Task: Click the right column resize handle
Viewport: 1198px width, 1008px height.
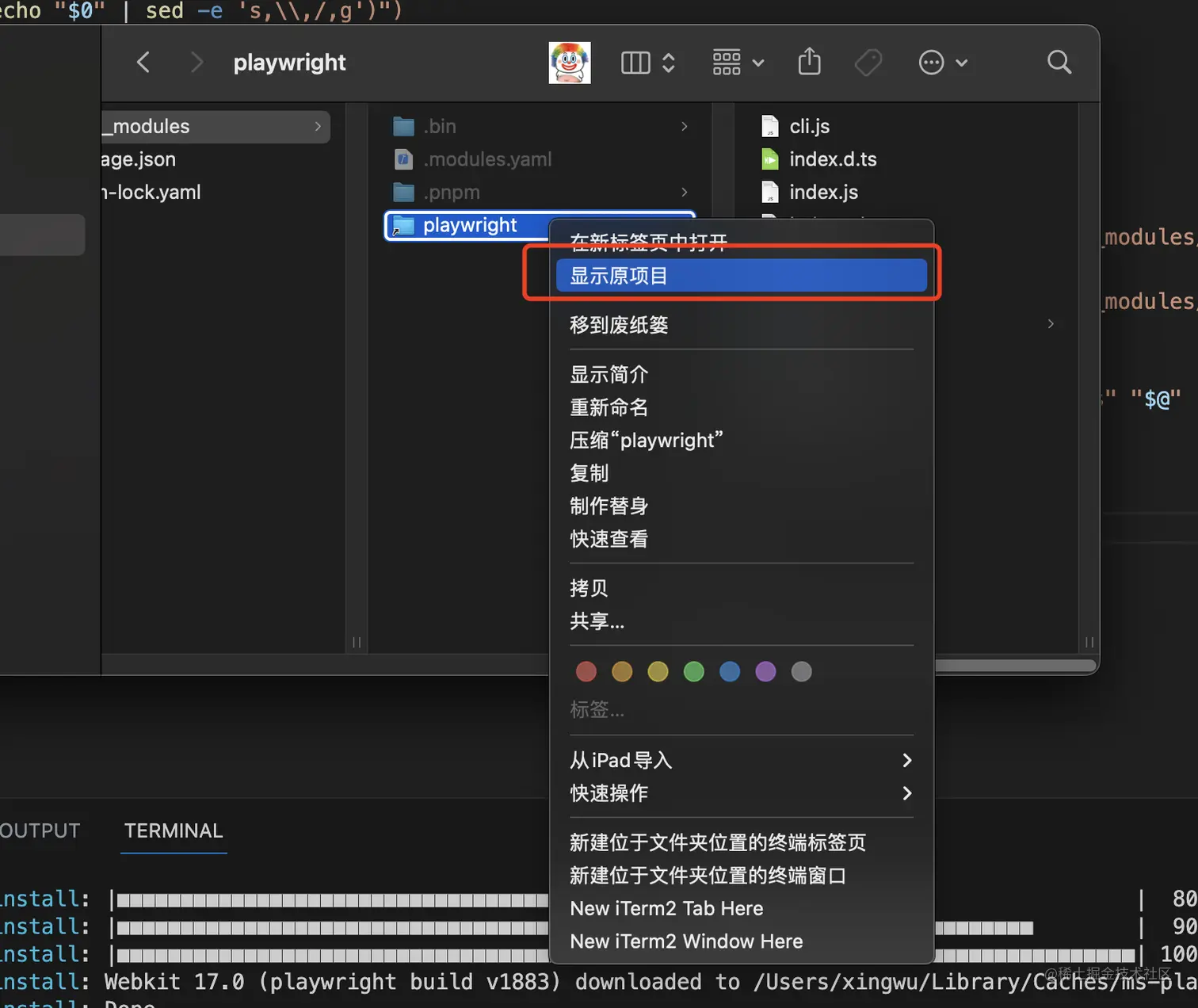Action: 1089,643
